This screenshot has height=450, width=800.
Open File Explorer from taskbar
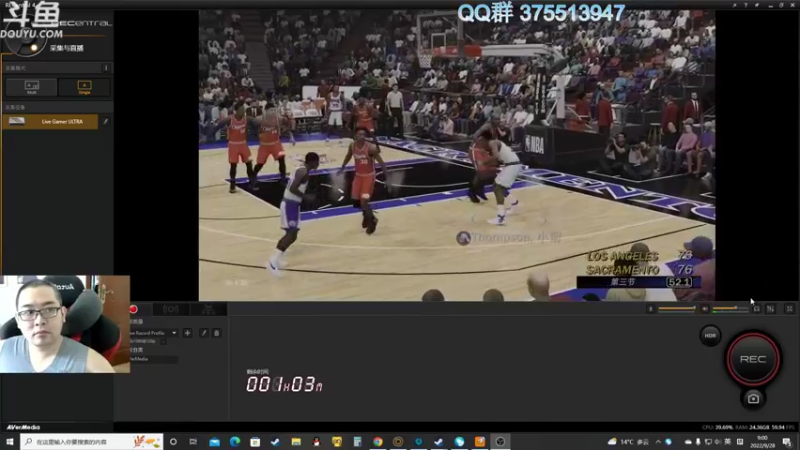click(296, 441)
